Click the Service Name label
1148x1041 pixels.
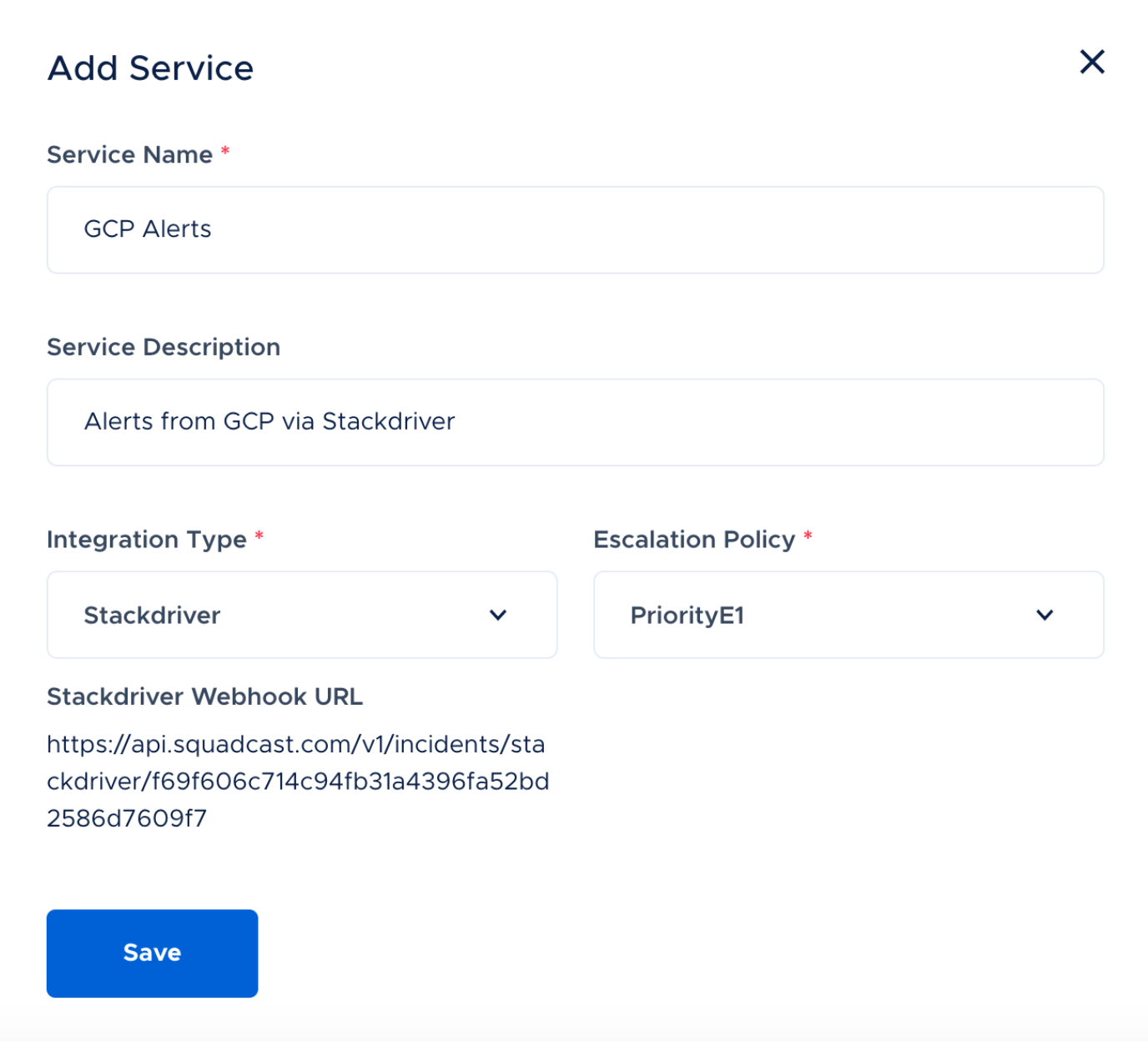pos(129,155)
